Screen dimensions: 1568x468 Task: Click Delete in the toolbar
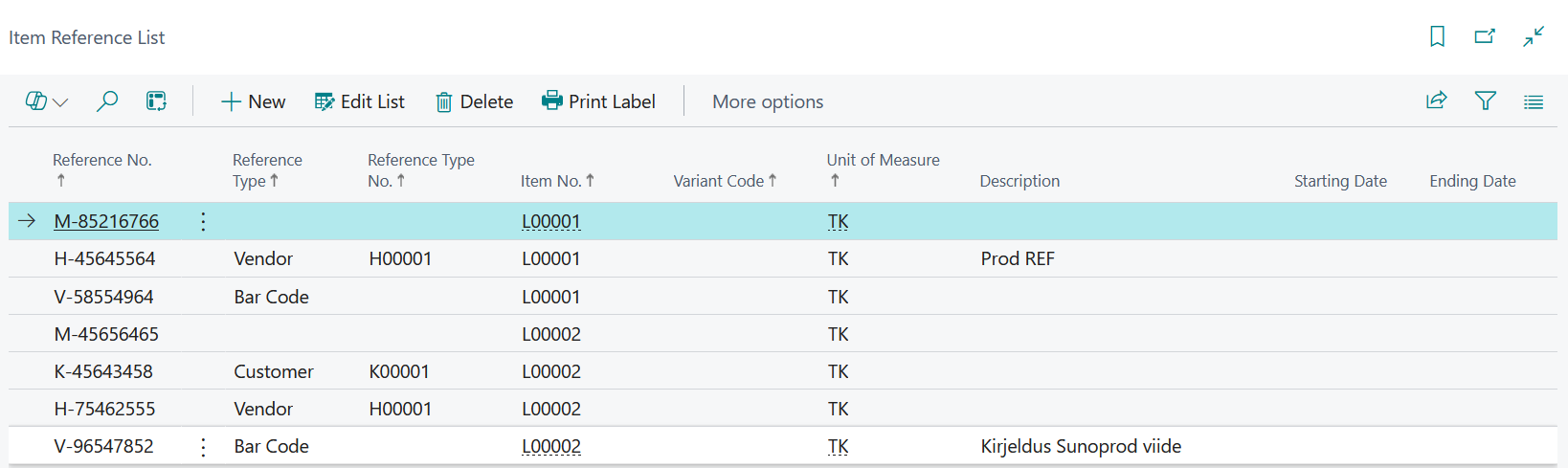pos(475,101)
